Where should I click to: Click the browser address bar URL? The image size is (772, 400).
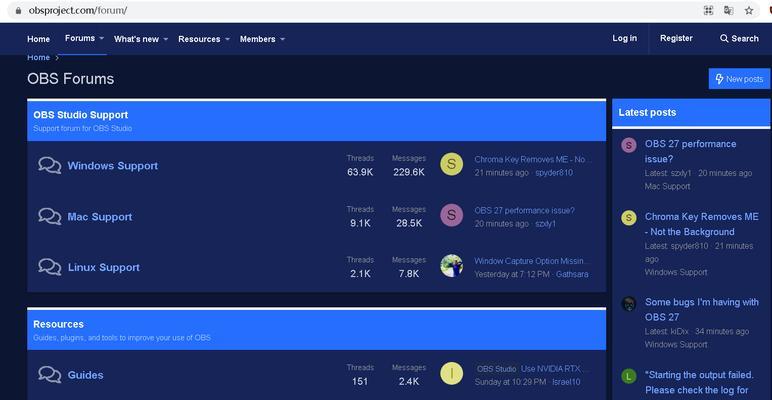click(x=78, y=10)
